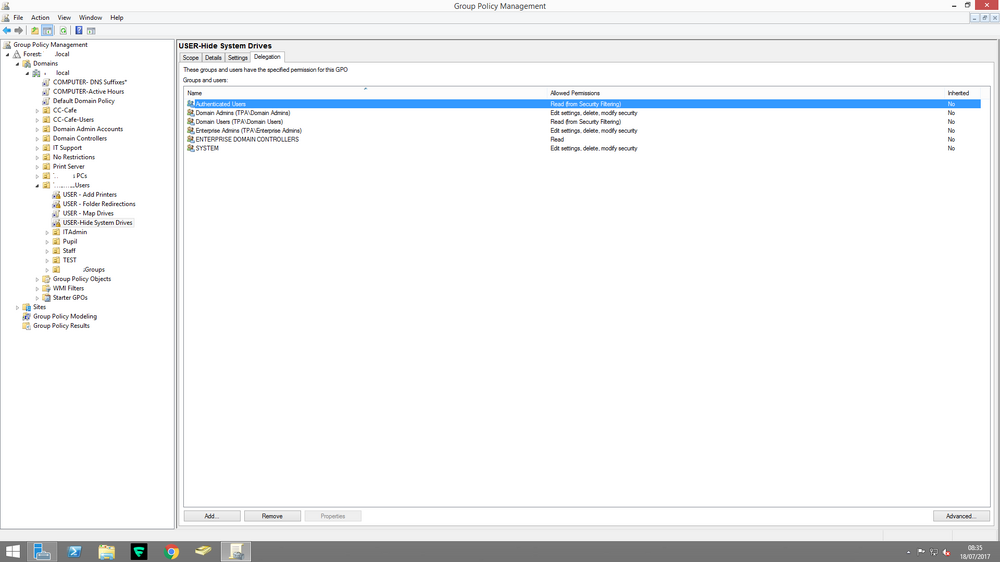Viewport: 1000px width, 562px height.
Task: Open Google Chrome from the taskbar
Action: 172,552
